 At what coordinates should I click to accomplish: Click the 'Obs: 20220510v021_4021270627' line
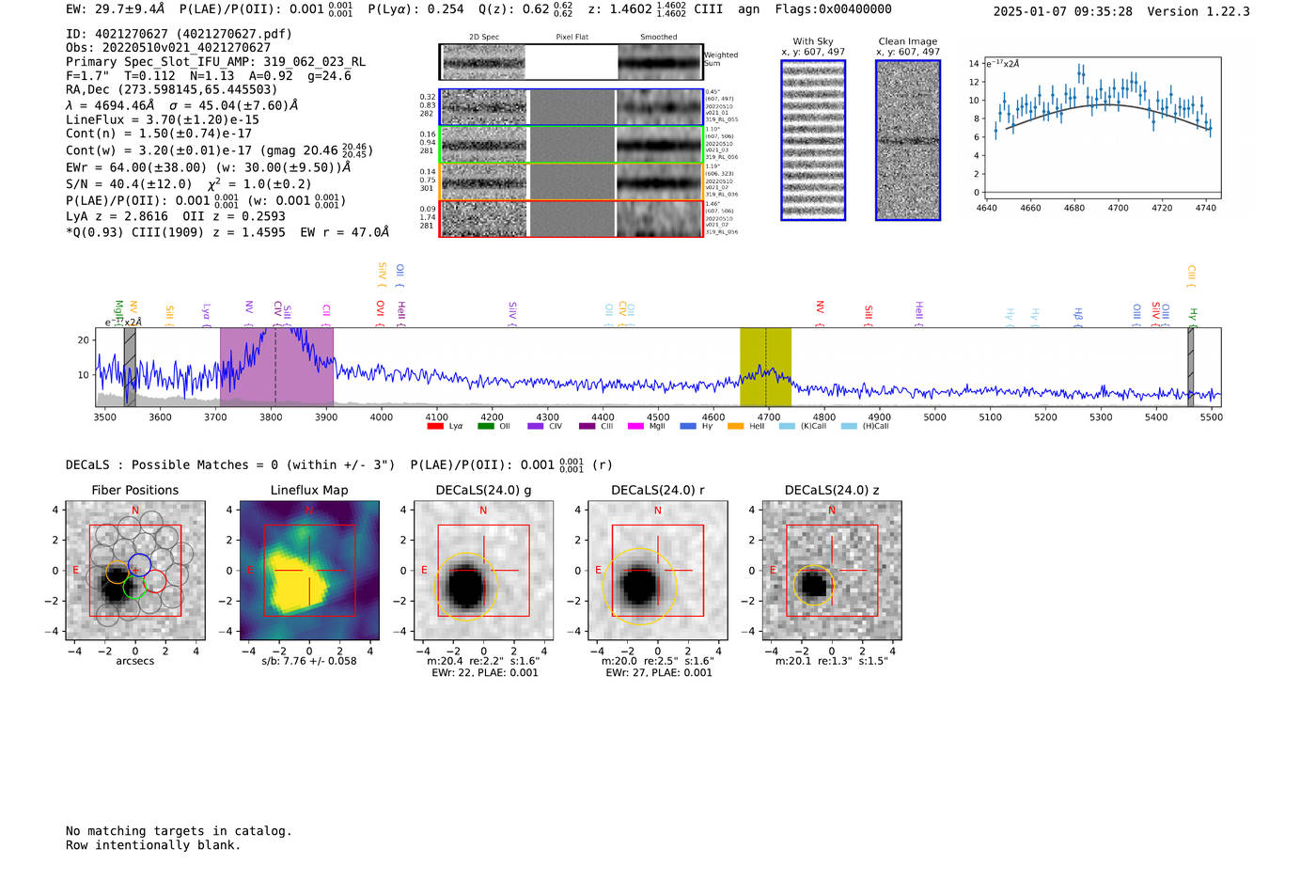tap(168, 48)
